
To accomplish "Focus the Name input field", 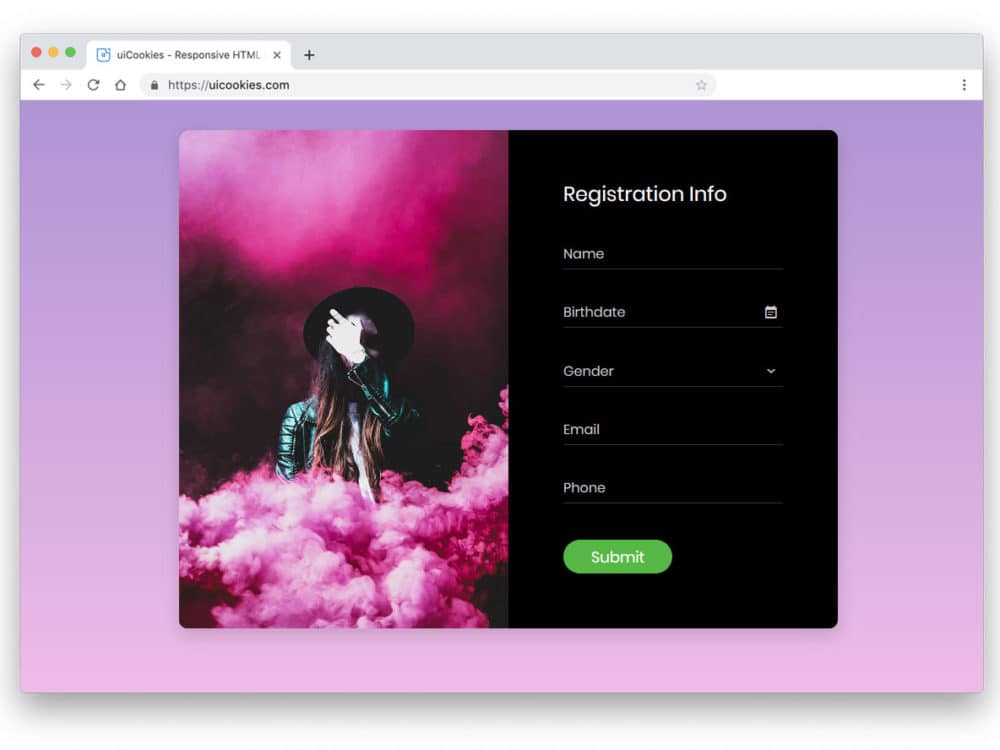I will click(672, 254).
